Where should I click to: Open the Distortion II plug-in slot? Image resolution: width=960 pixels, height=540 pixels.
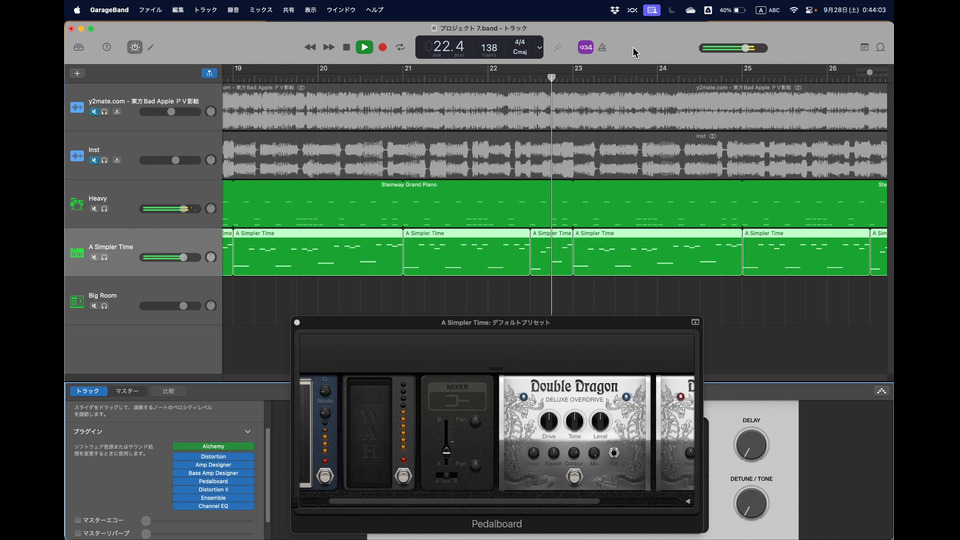point(213,490)
